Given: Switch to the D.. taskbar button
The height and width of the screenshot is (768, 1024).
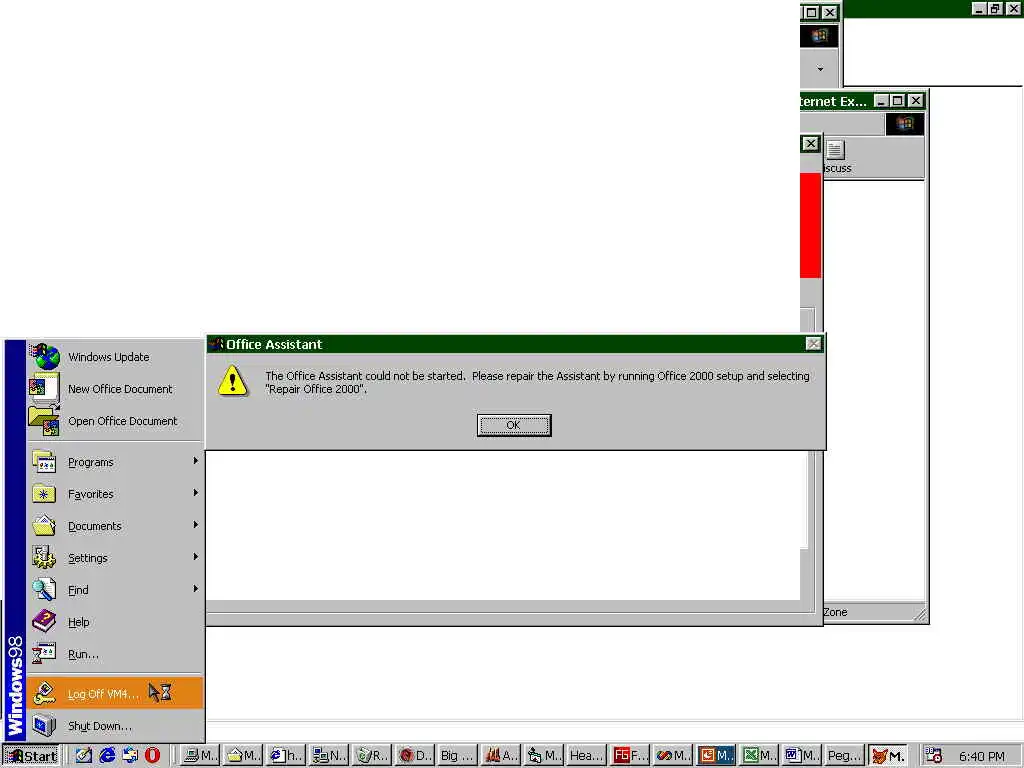Looking at the screenshot, I should click(x=414, y=756).
